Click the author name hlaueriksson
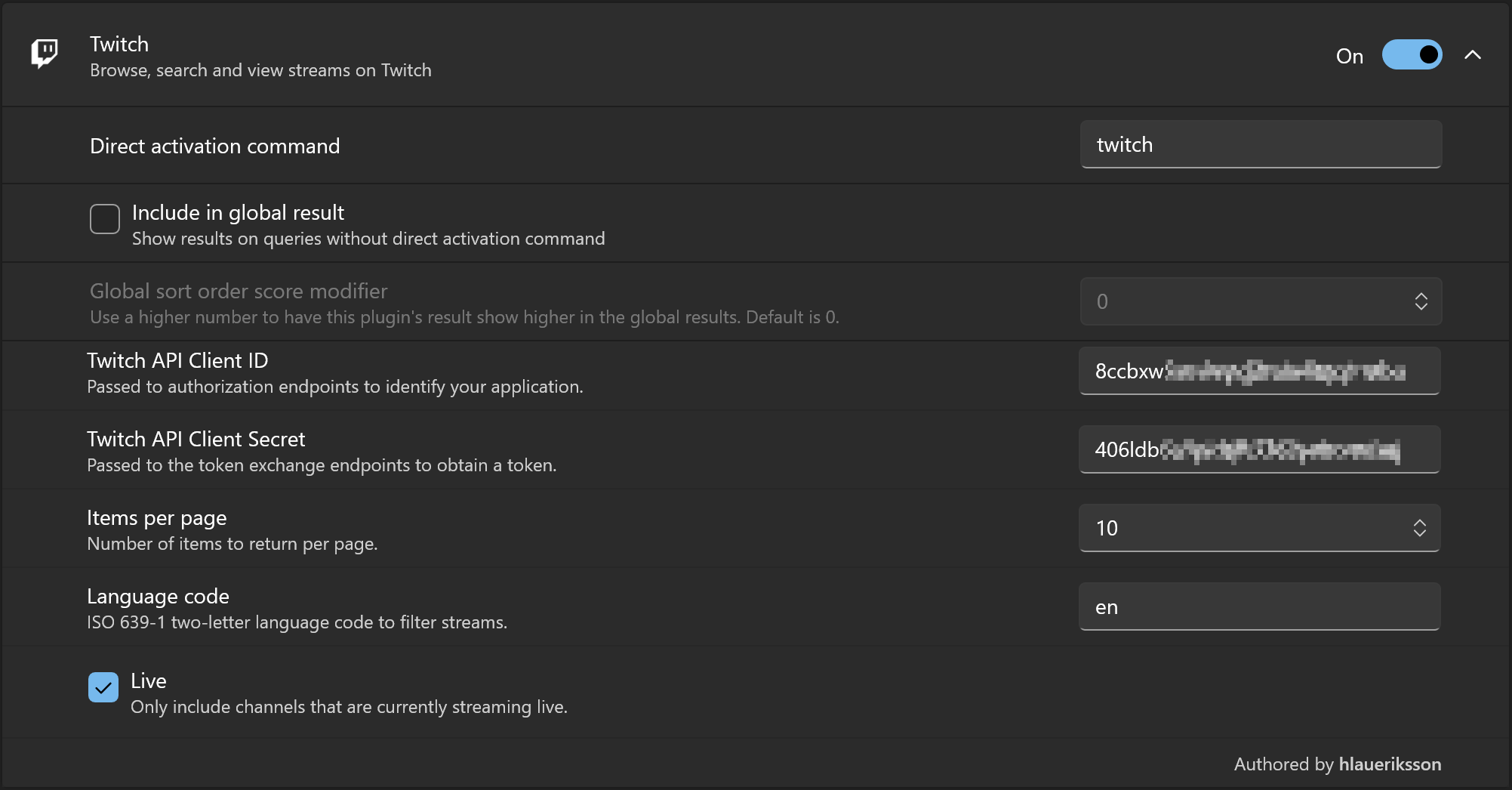The width and height of the screenshot is (1512, 790). 1390,764
